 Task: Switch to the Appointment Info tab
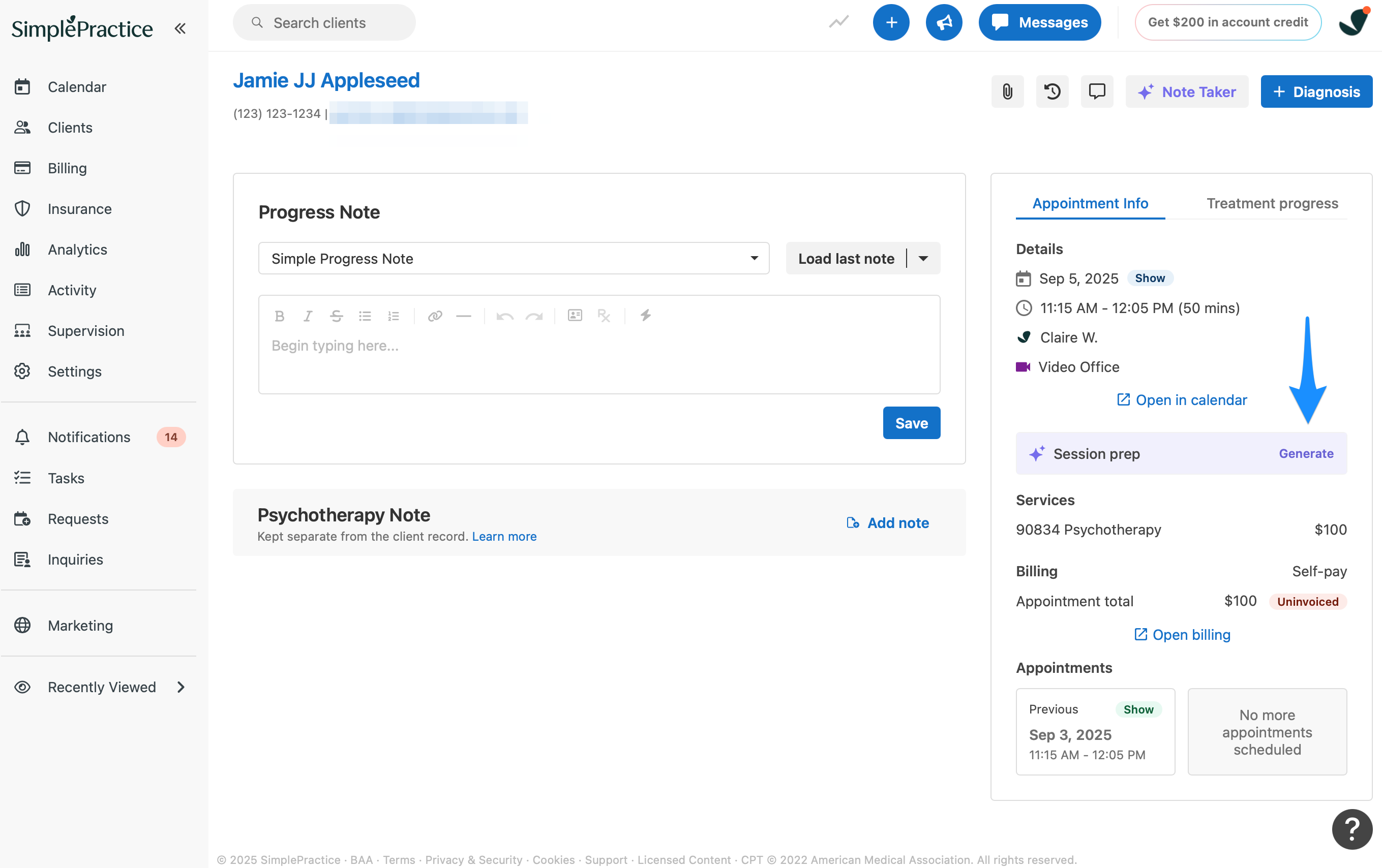[x=1090, y=203]
